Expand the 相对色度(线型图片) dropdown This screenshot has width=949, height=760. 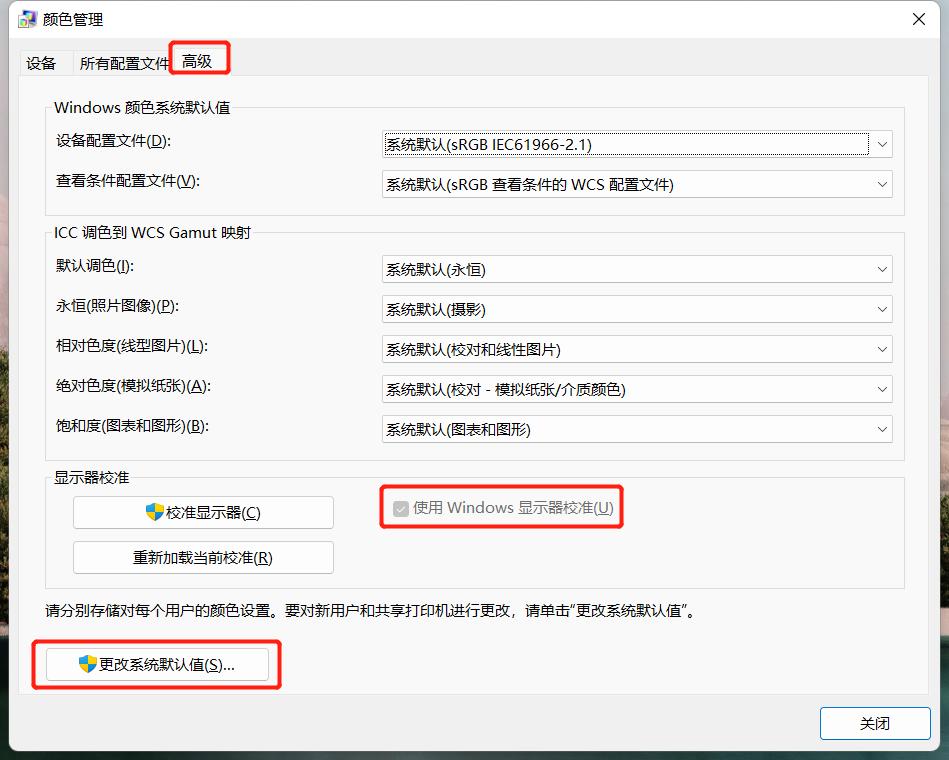click(881, 348)
